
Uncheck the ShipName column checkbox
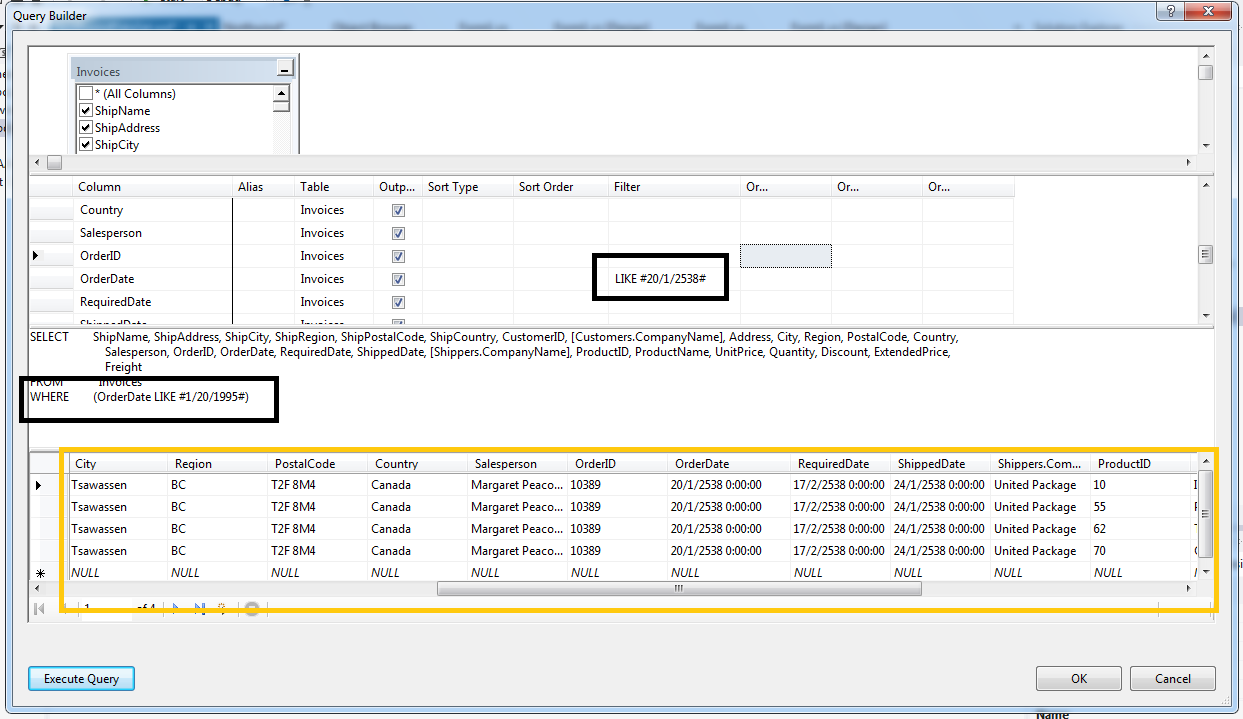[86, 111]
